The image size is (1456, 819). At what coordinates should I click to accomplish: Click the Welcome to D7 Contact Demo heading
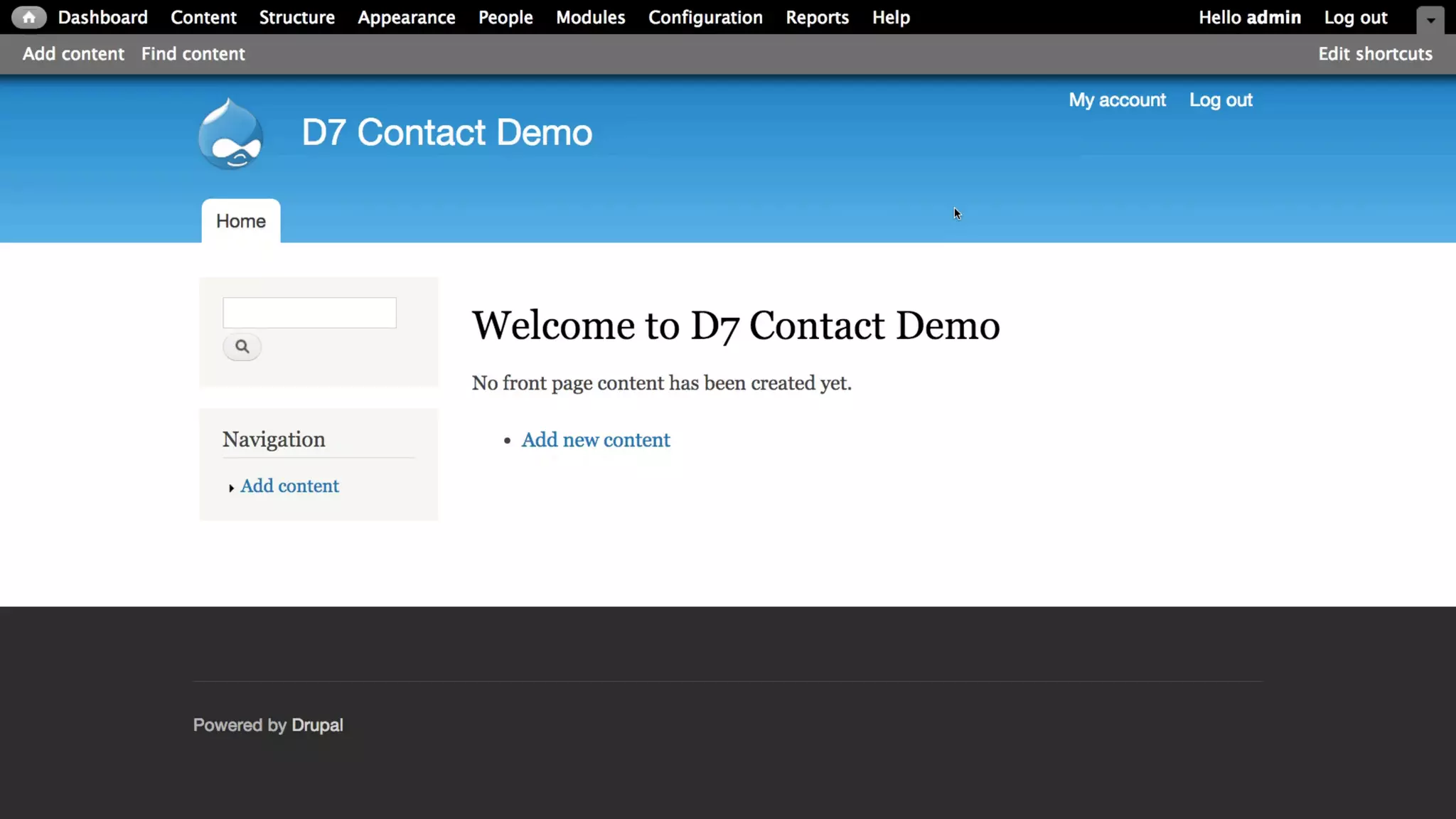(736, 326)
